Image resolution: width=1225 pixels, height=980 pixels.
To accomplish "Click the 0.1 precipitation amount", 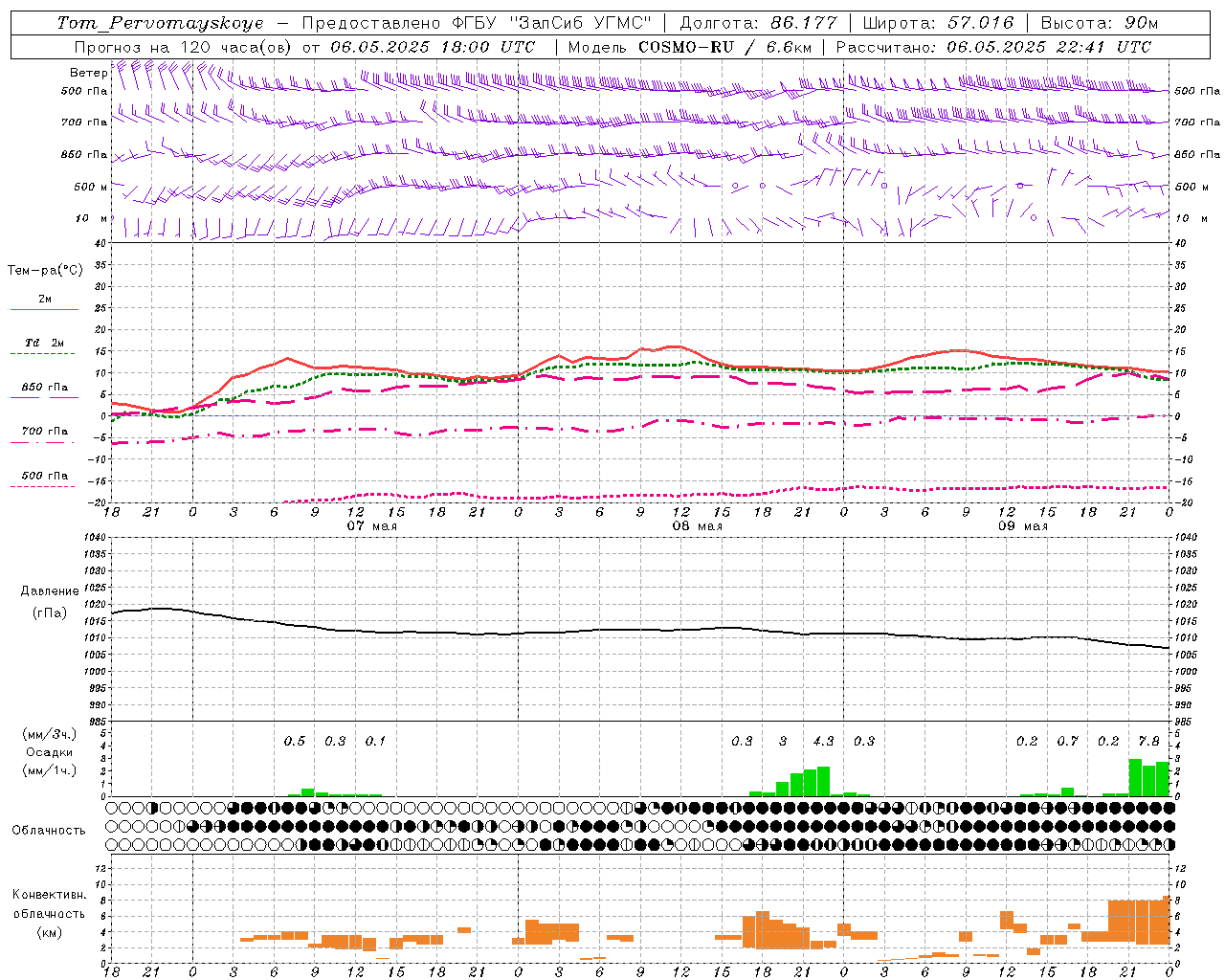I will point(375,742).
